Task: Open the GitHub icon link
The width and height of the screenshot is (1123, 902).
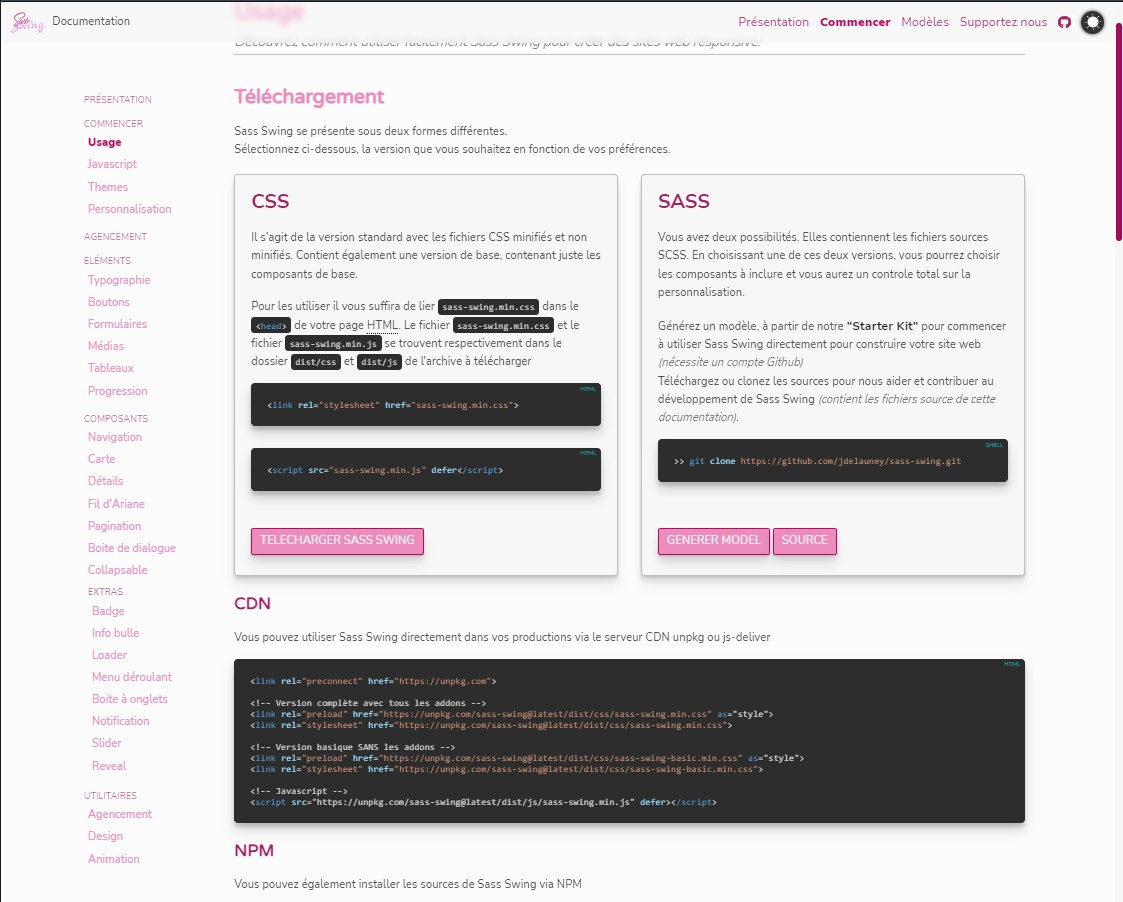Action: [x=1064, y=22]
